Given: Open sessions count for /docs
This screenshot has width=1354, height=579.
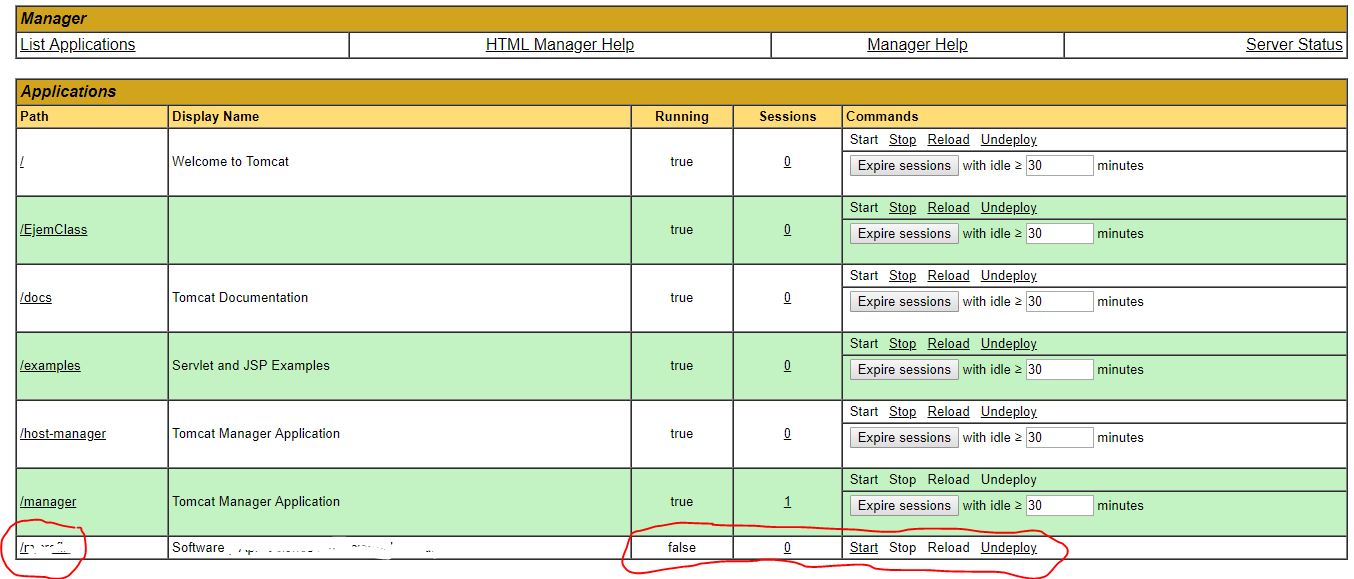Looking at the screenshot, I should 787,297.
